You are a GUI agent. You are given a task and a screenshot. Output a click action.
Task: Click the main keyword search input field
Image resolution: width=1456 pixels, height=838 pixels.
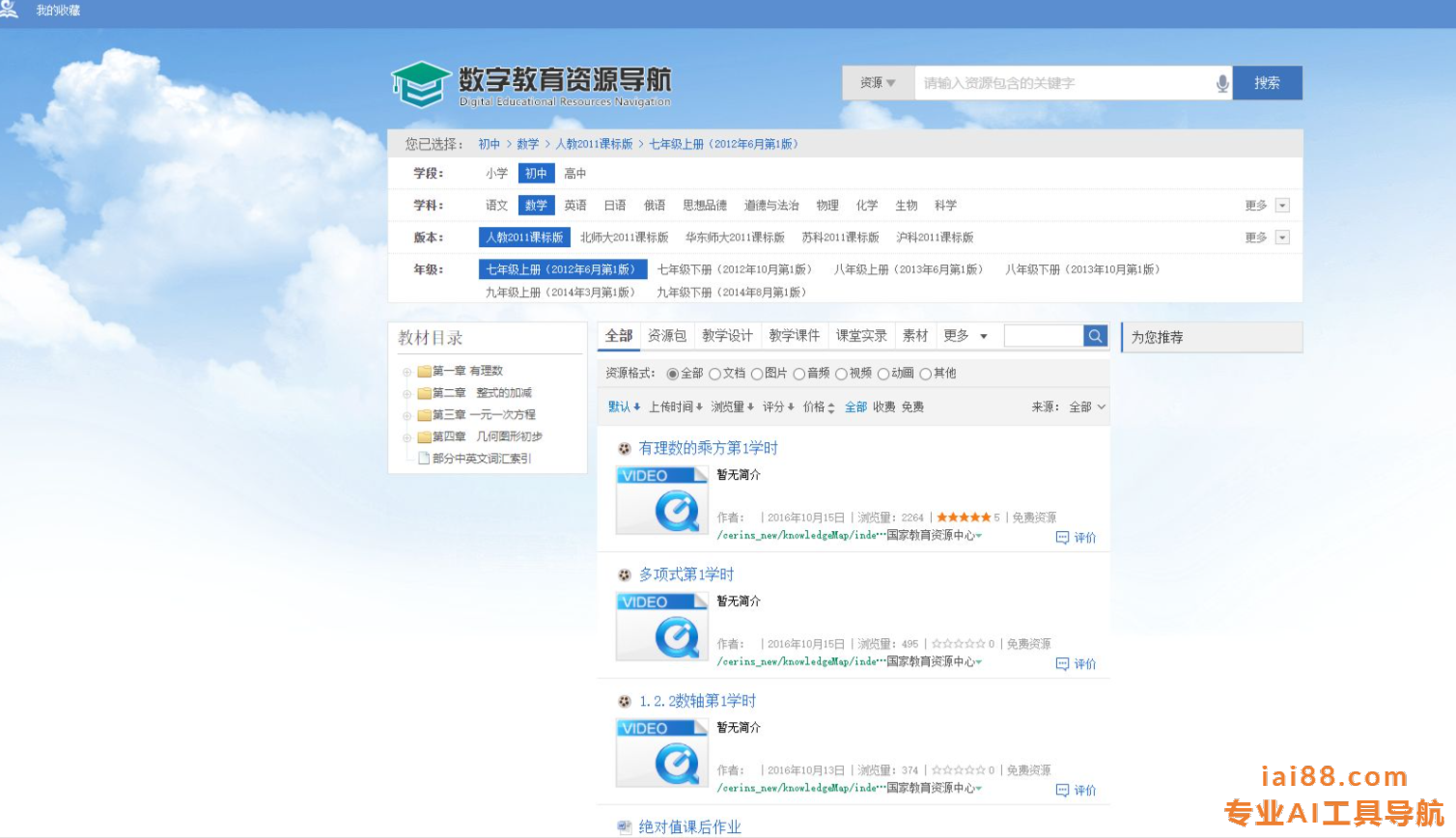pyautogui.click(x=1064, y=83)
